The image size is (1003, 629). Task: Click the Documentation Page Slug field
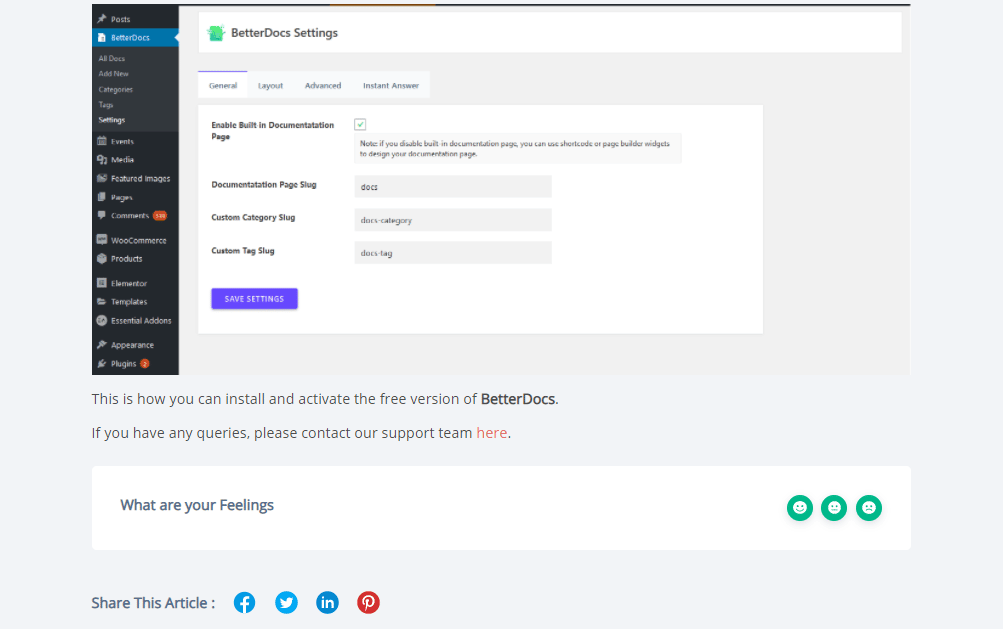[x=453, y=187]
